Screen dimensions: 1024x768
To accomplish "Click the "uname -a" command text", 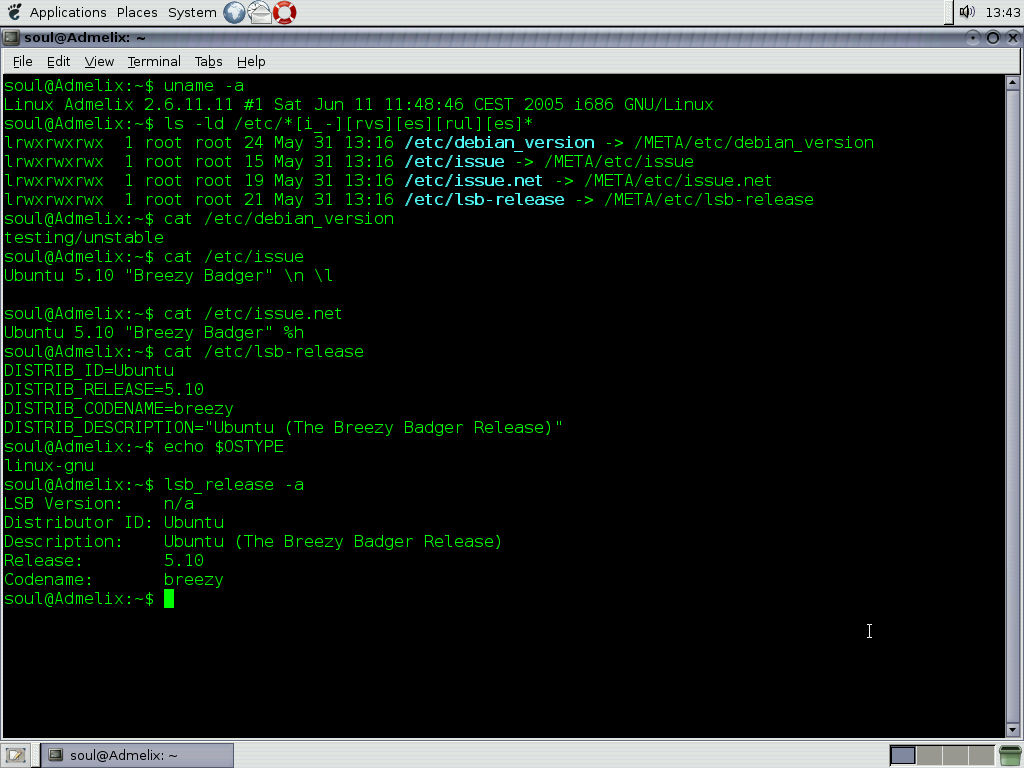I will click(x=204, y=86).
